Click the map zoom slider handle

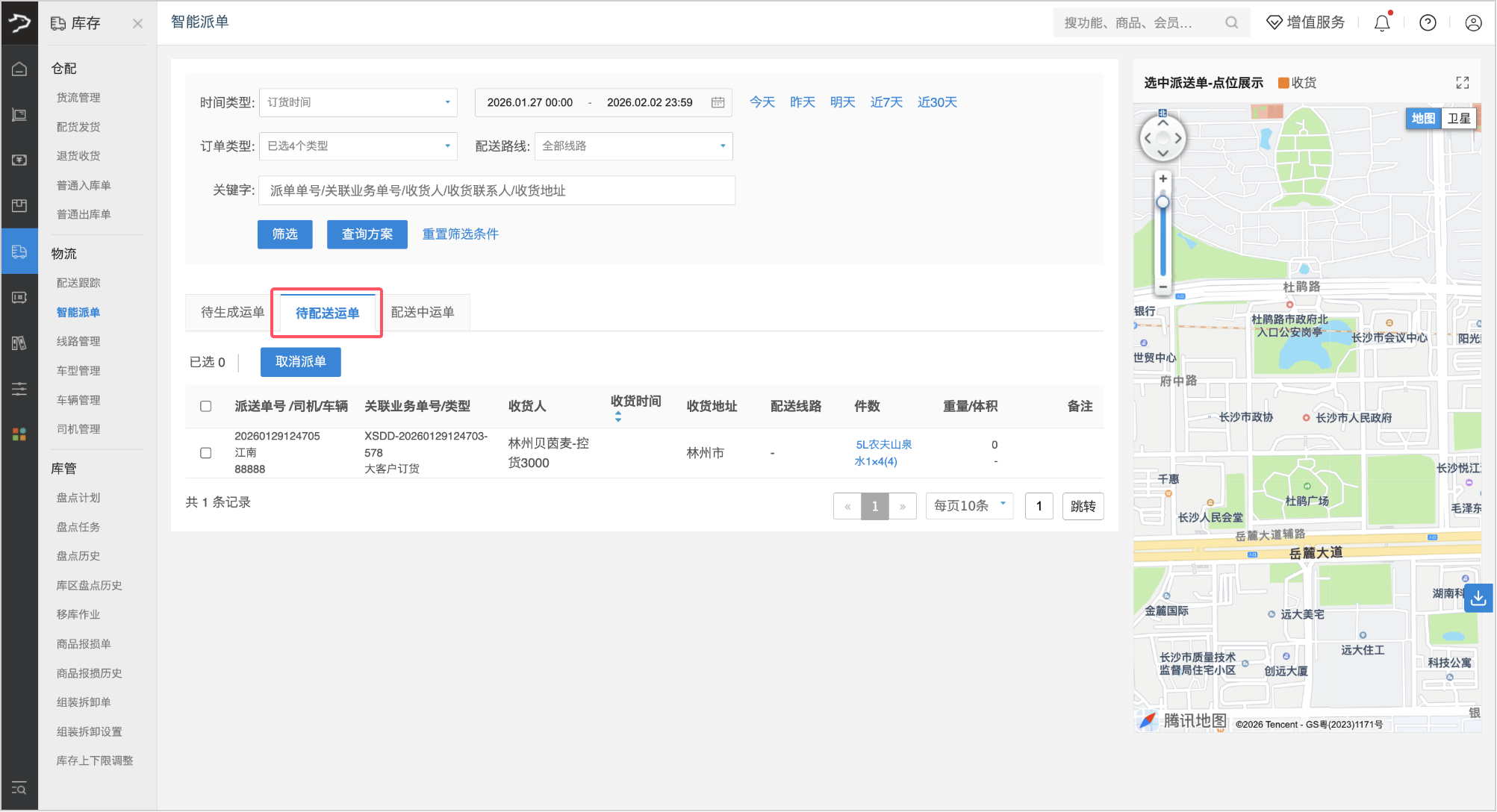(1163, 203)
